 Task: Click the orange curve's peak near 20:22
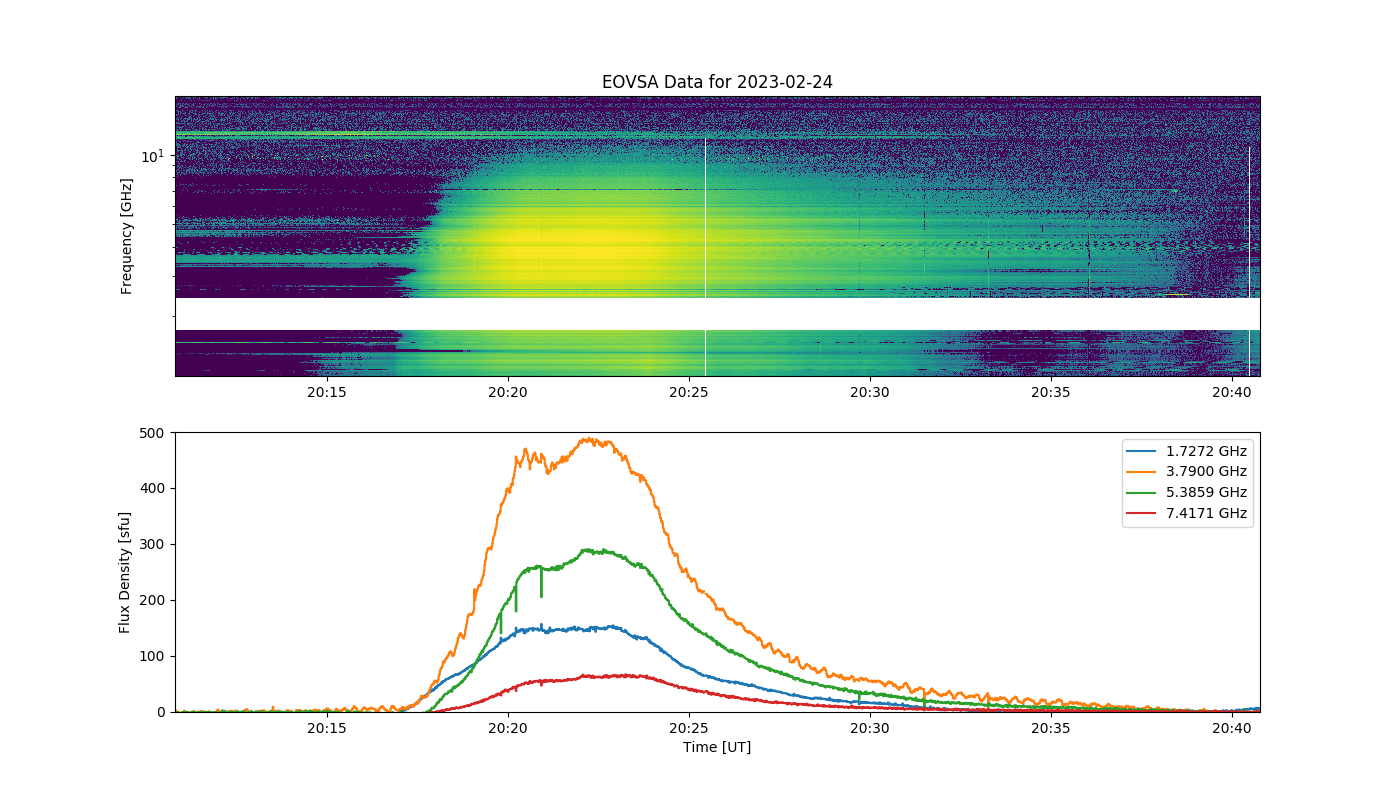pos(590,439)
